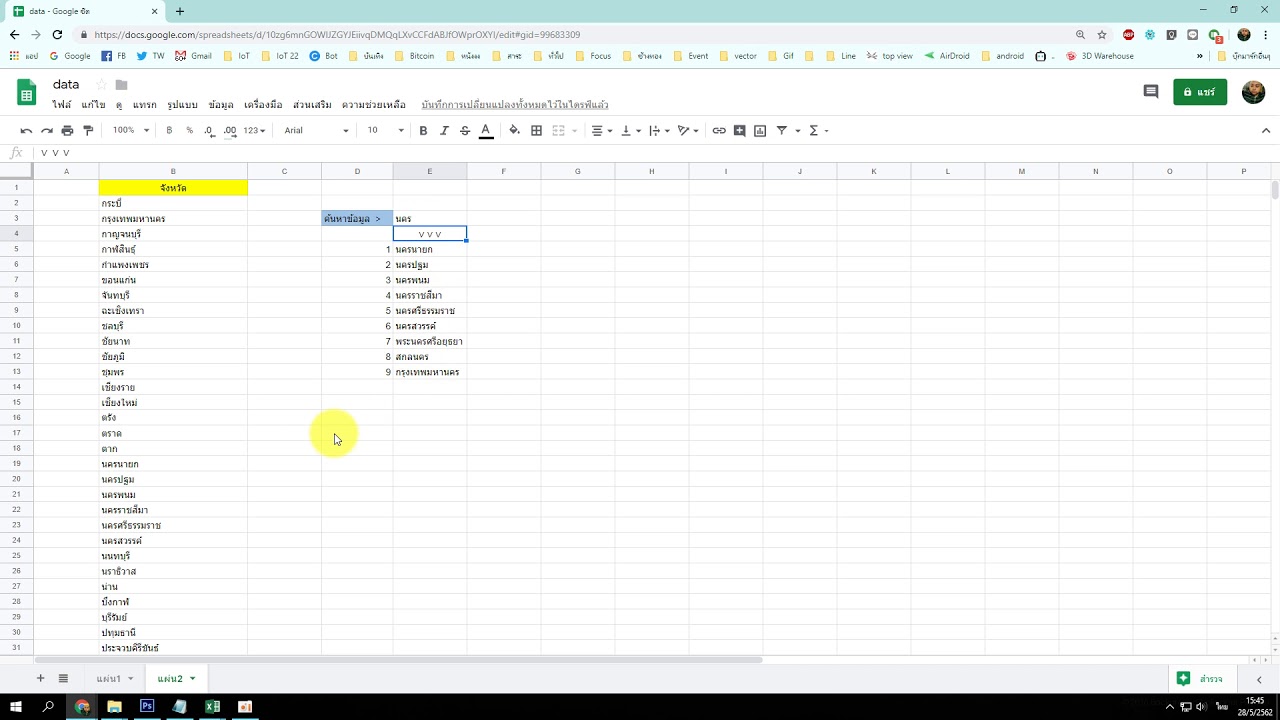Toggle Bold formatting

click(x=423, y=130)
